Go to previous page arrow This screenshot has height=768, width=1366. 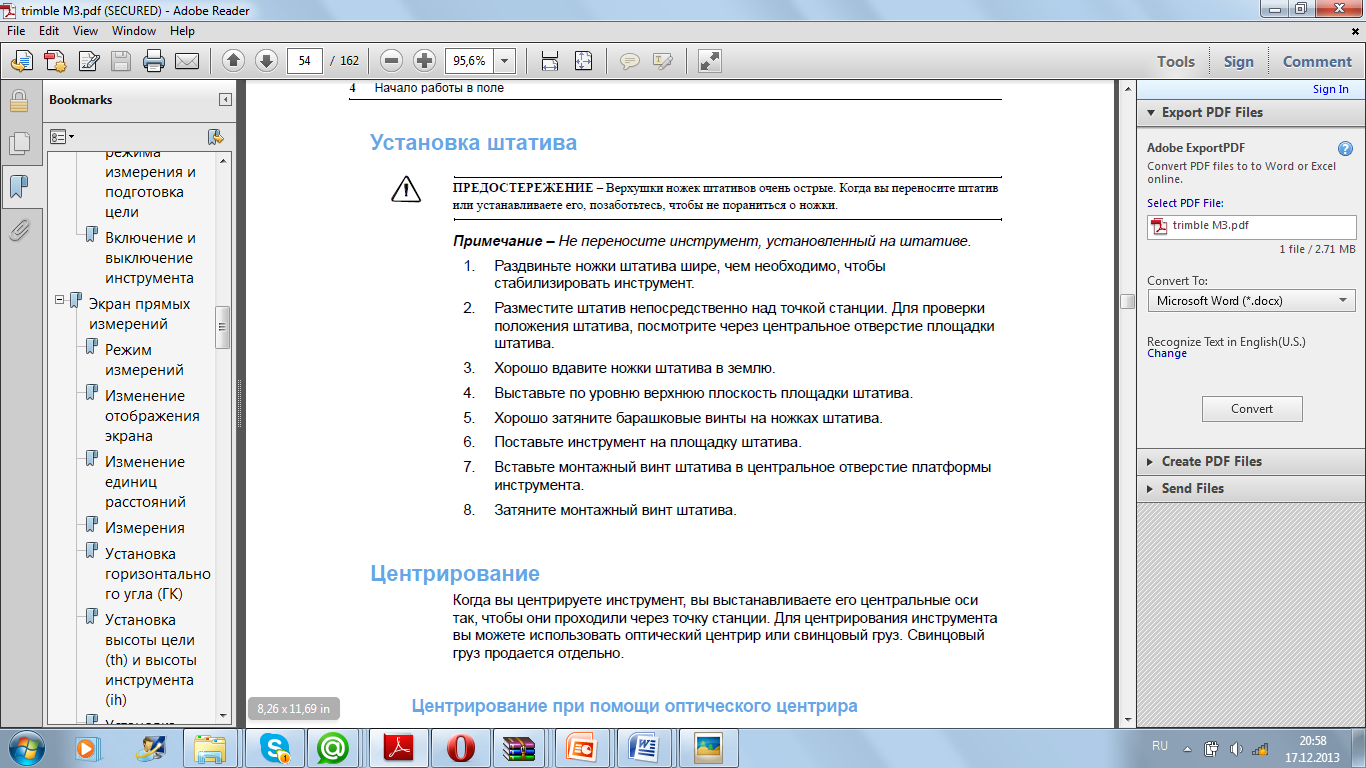[x=233, y=61]
